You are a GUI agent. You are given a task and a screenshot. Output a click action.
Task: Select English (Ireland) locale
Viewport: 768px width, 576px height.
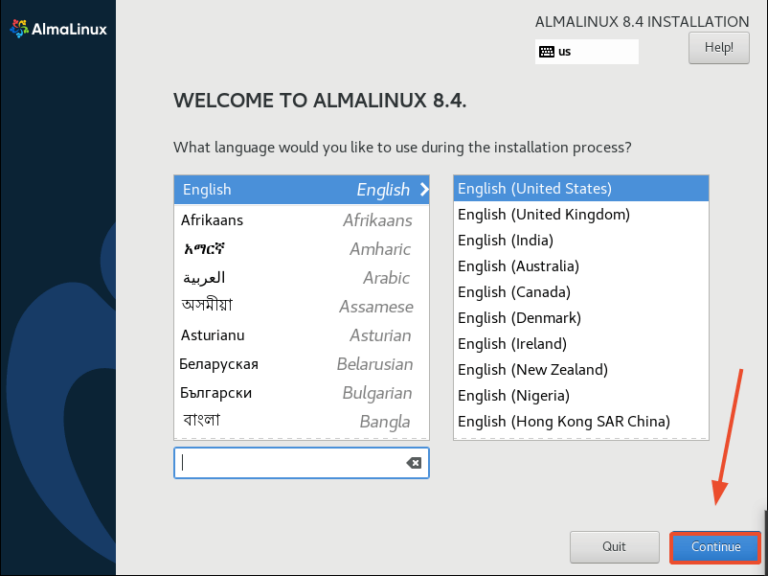point(581,344)
